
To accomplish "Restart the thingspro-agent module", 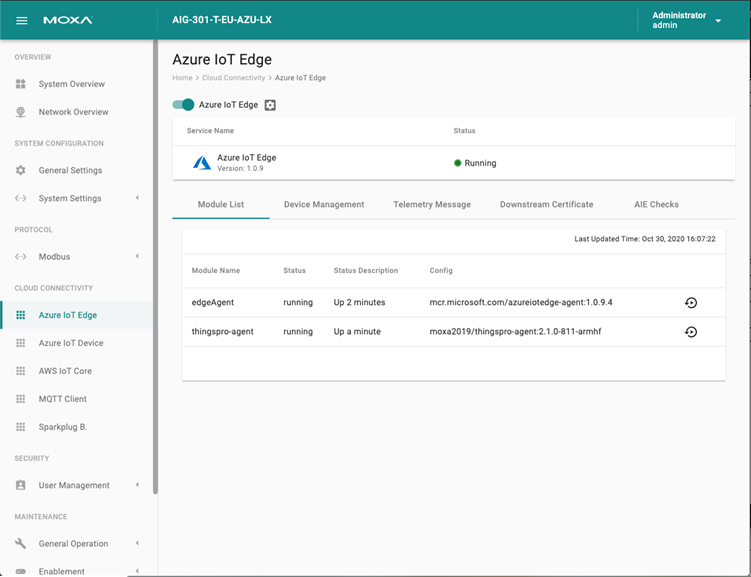I will [691, 332].
